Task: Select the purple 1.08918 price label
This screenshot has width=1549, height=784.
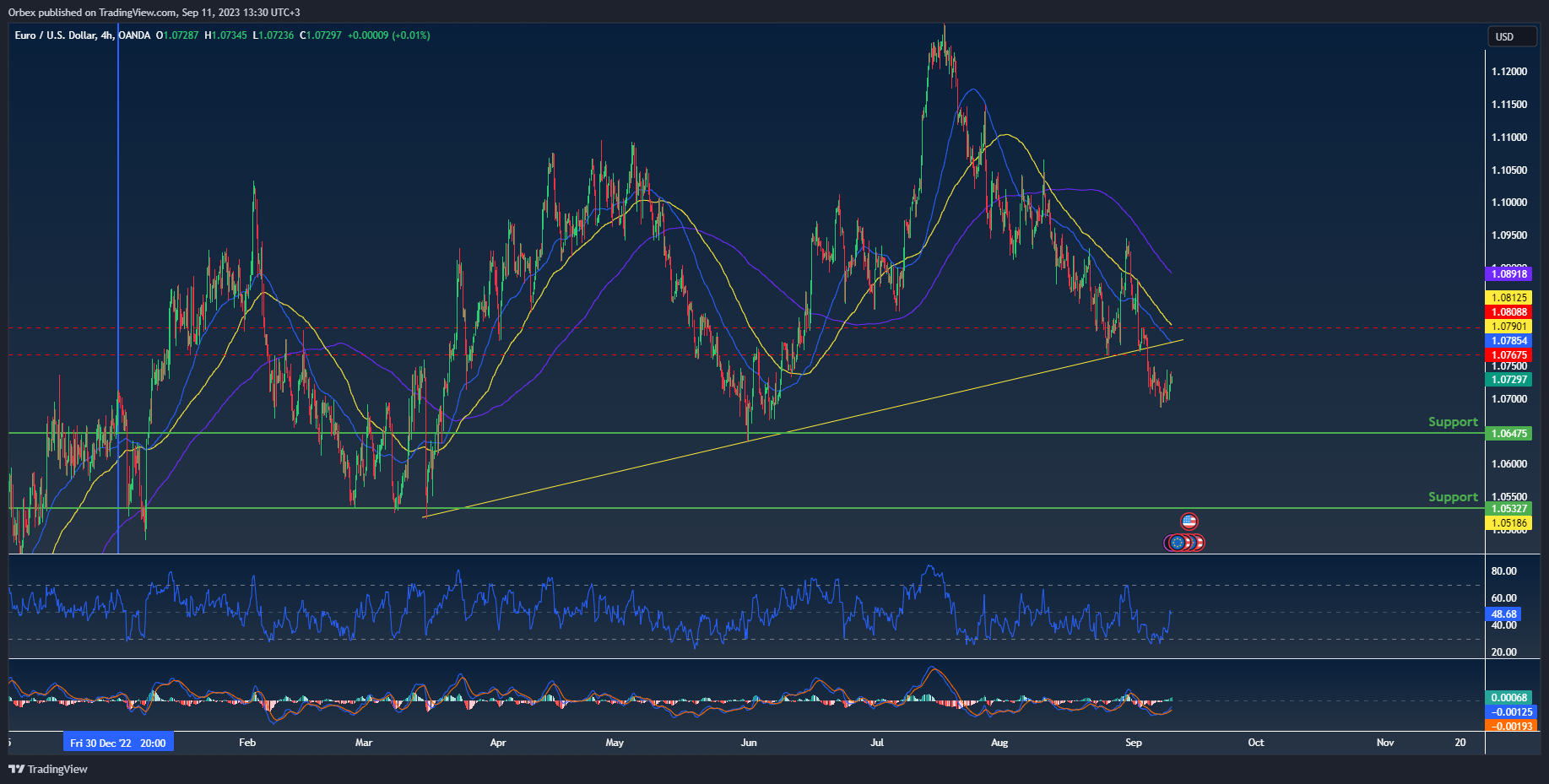Action: (x=1508, y=273)
